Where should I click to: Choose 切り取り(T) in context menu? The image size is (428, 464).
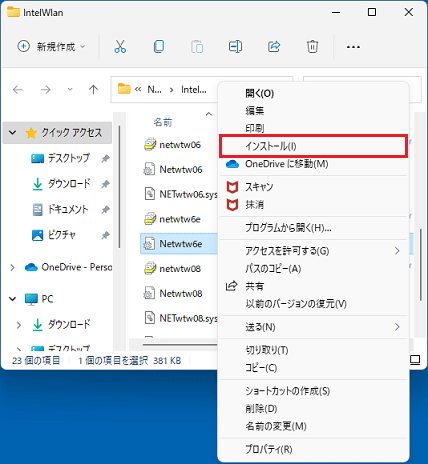point(313,350)
